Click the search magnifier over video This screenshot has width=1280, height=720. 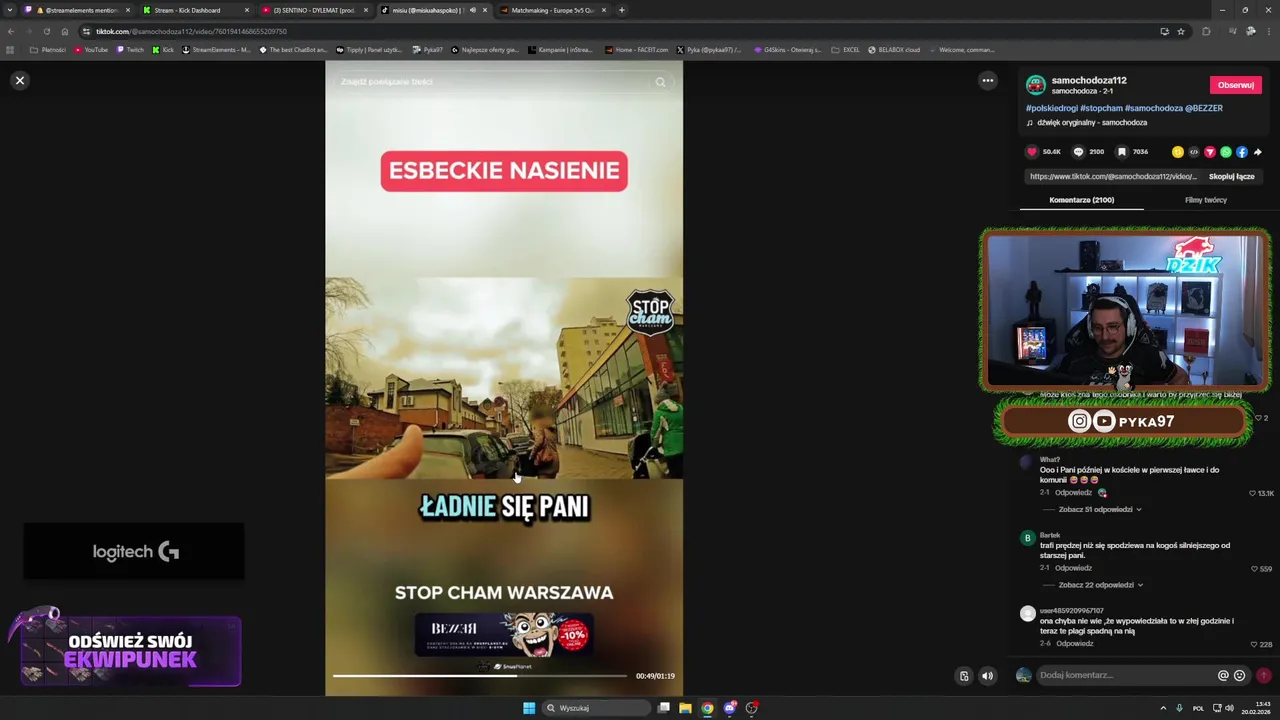click(660, 82)
